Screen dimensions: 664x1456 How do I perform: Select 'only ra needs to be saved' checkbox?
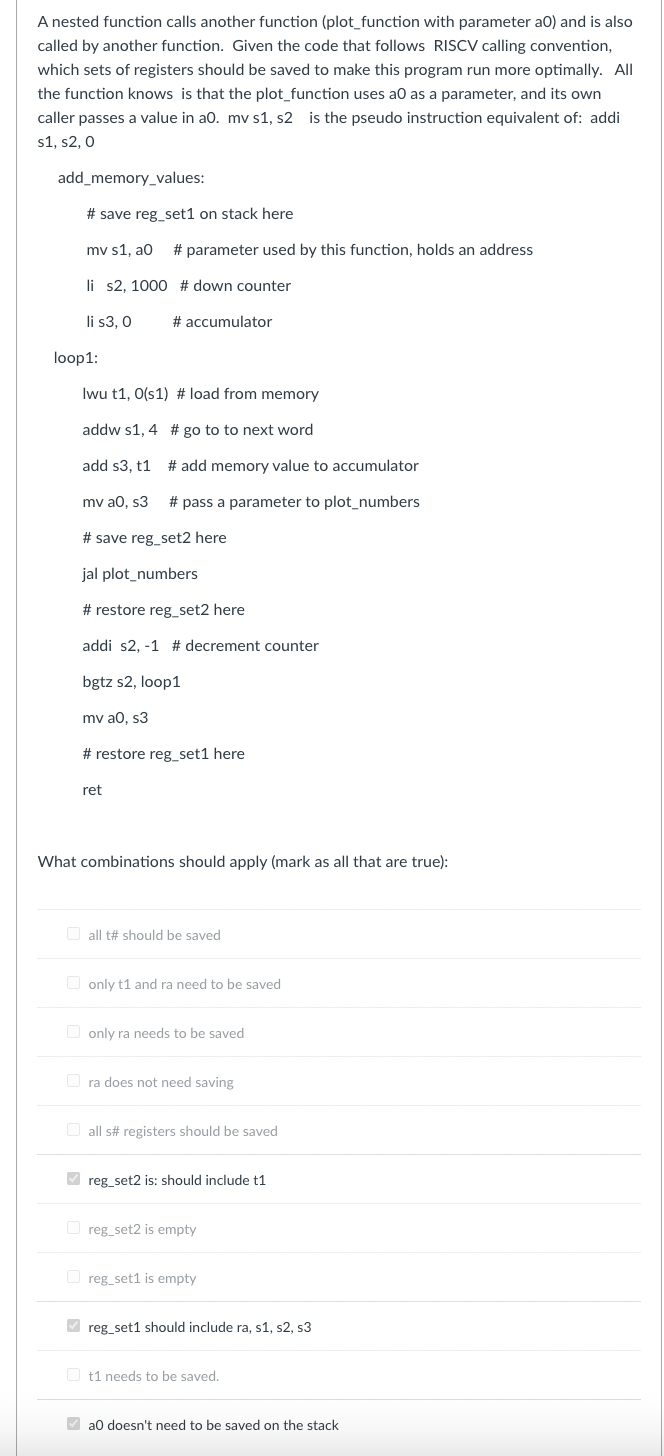tap(74, 1032)
